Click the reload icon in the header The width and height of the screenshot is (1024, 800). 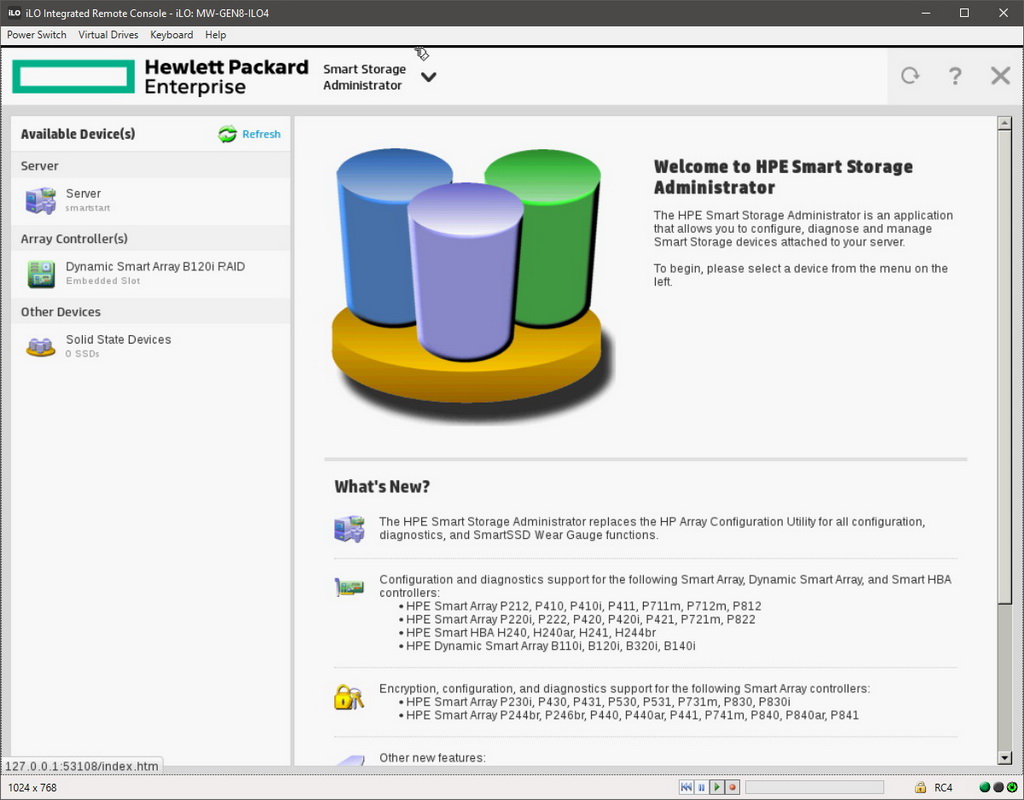(x=910, y=76)
